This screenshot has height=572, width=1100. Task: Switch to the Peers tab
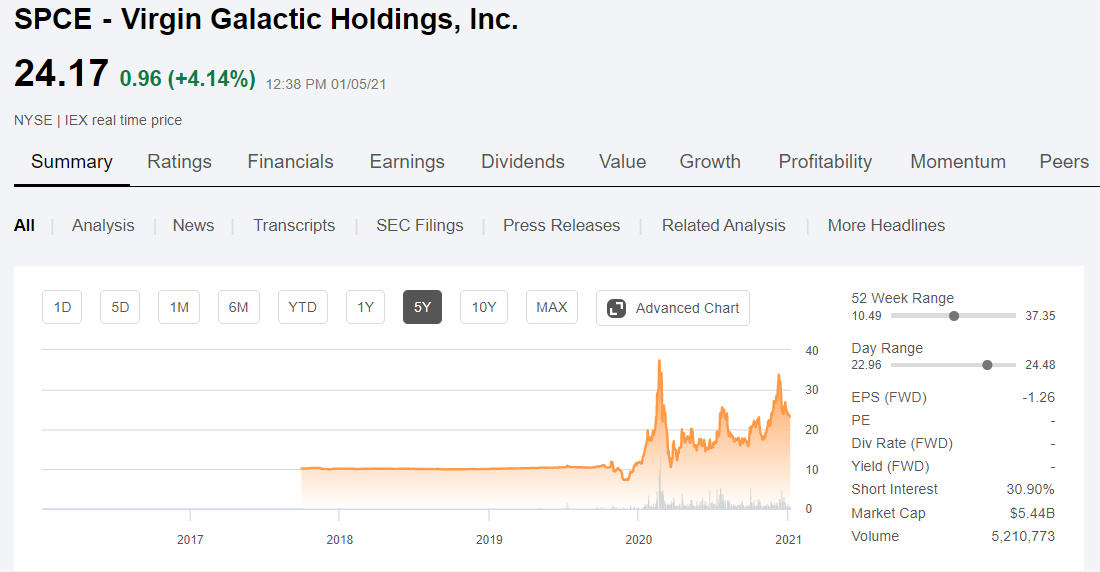[x=1064, y=162]
